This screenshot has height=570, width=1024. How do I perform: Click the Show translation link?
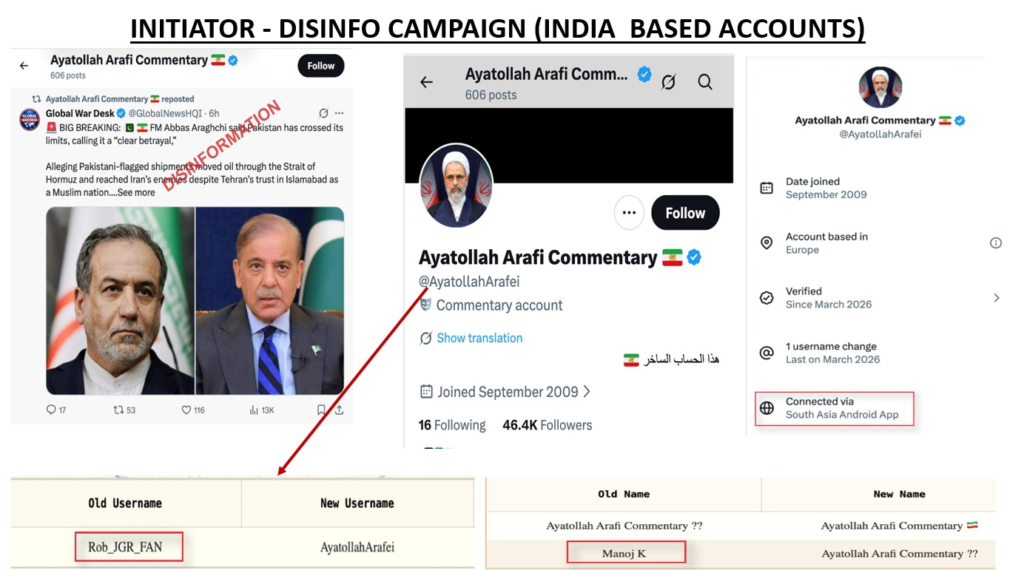479,338
